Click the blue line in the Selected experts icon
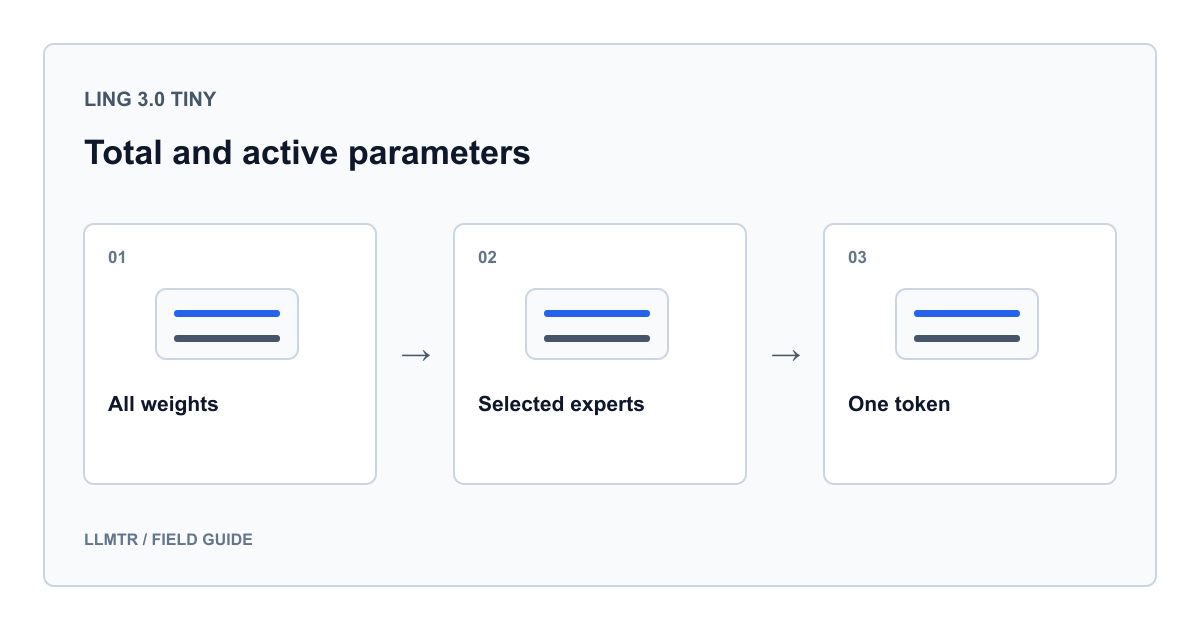1200x630 pixels. click(x=597, y=313)
